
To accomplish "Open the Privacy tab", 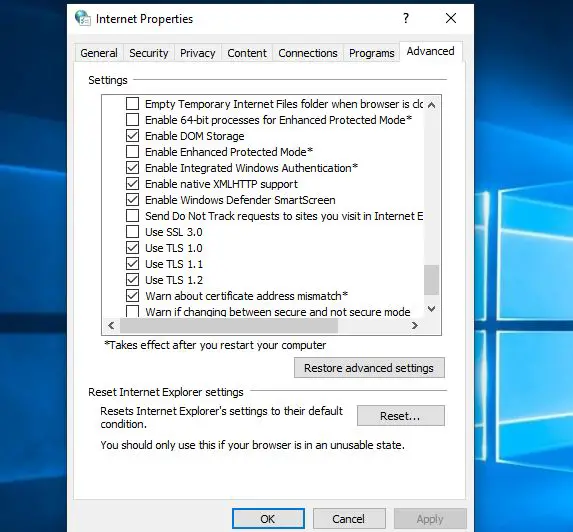I will 198,53.
